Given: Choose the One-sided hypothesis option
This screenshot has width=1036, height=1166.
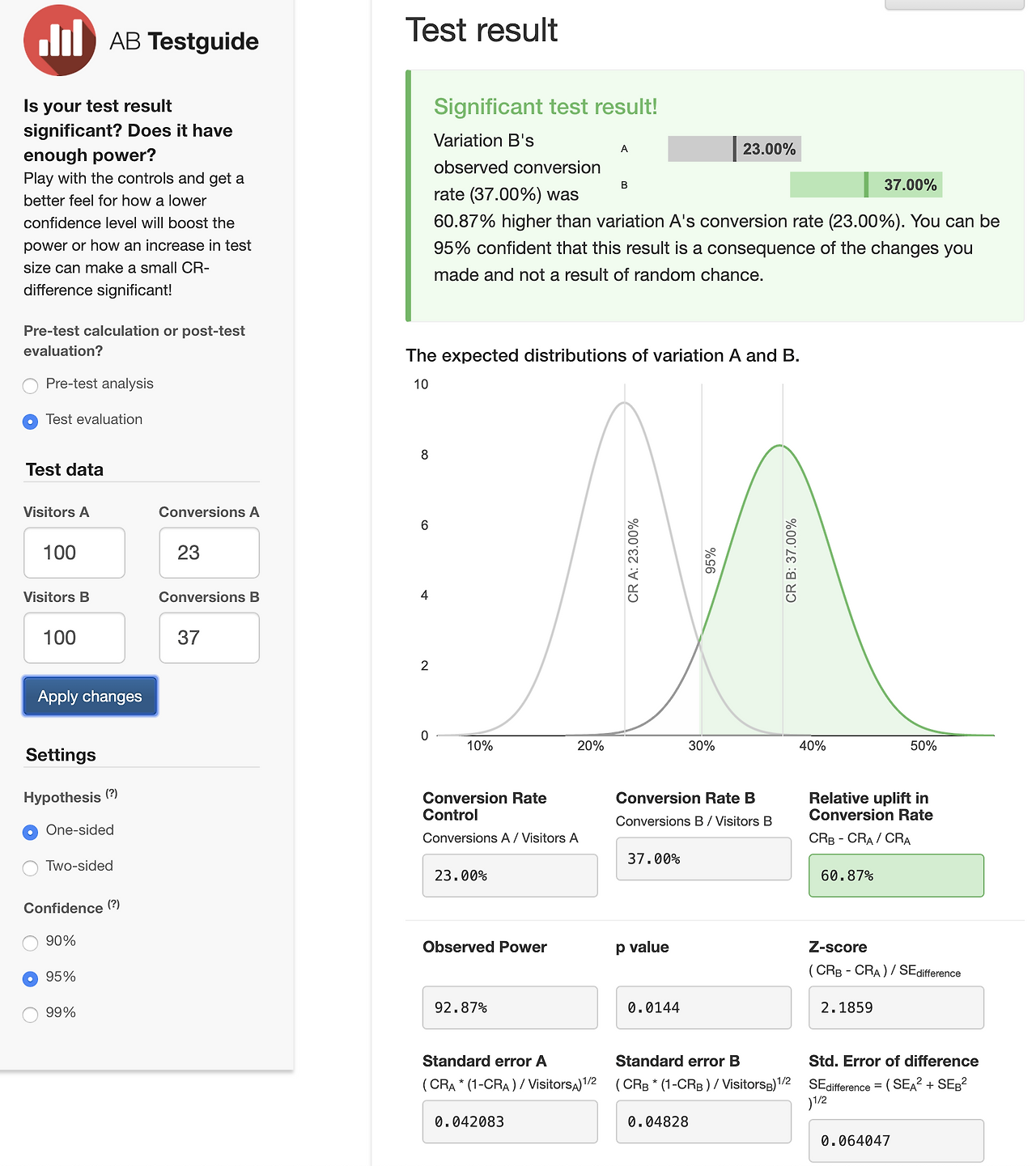Looking at the screenshot, I should (31, 832).
